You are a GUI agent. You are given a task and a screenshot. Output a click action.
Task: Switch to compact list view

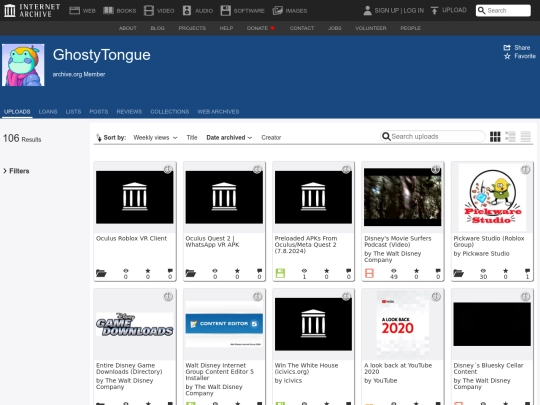tap(526, 137)
